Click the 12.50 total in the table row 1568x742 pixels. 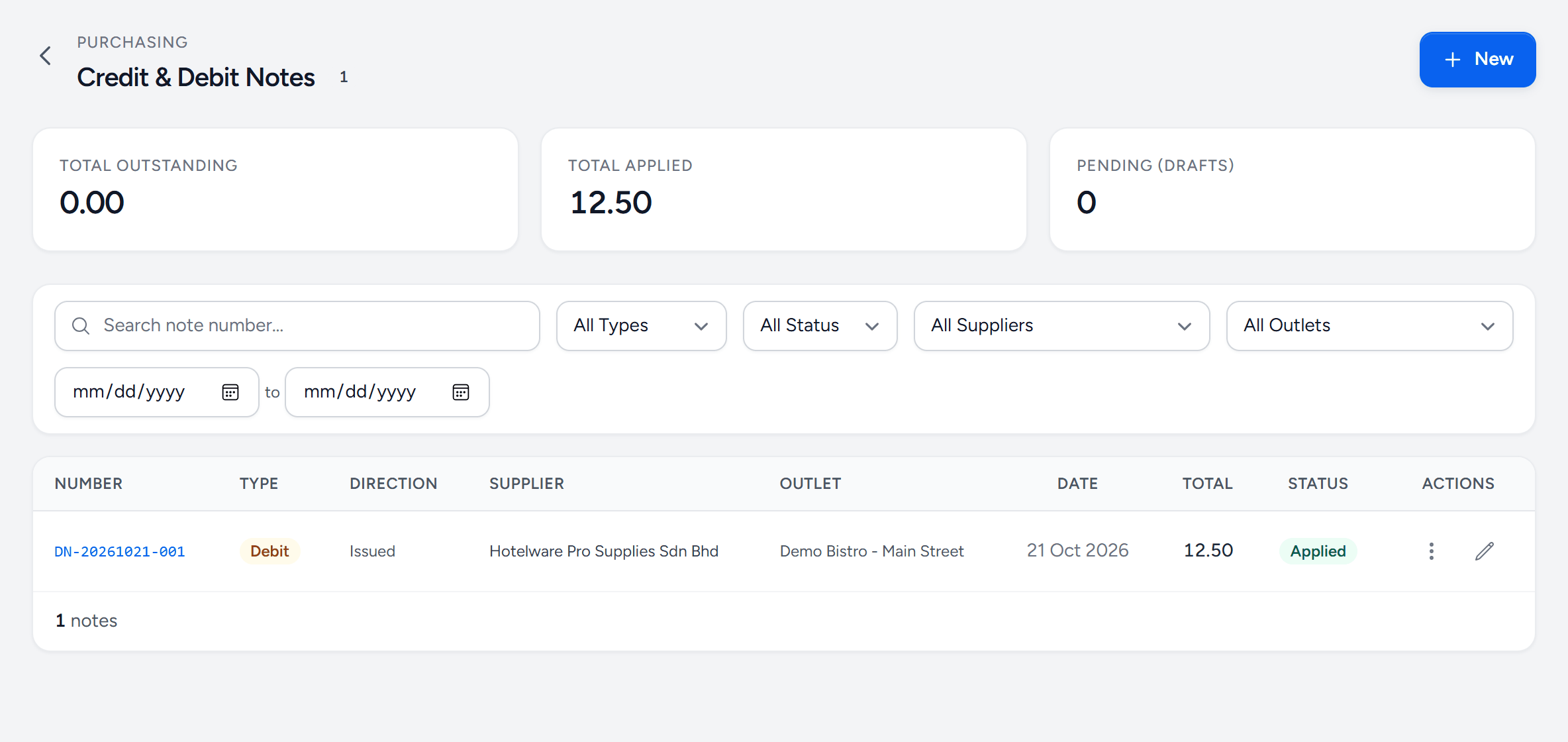[x=1208, y=551]
